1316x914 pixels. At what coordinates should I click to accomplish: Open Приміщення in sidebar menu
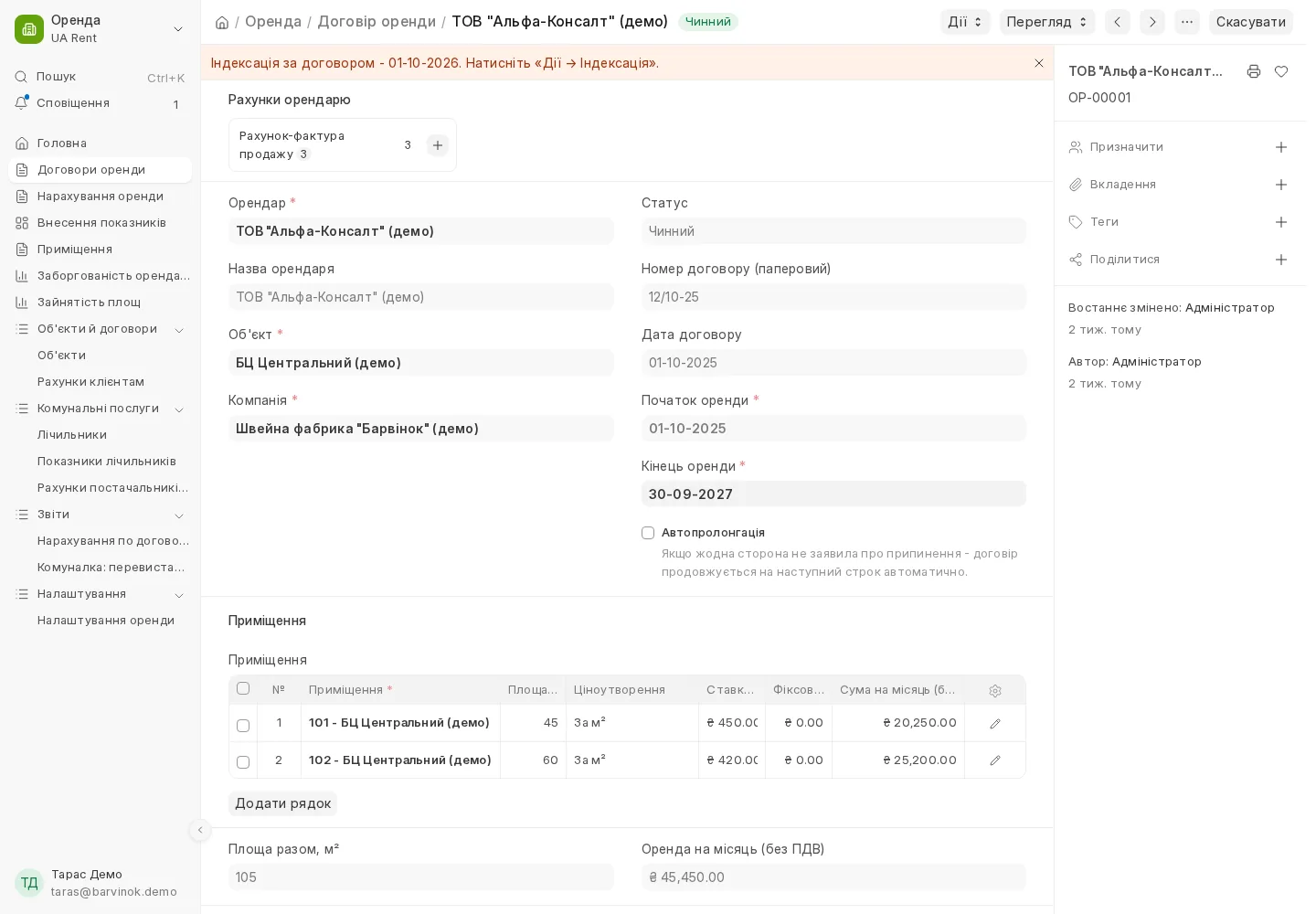101,250
